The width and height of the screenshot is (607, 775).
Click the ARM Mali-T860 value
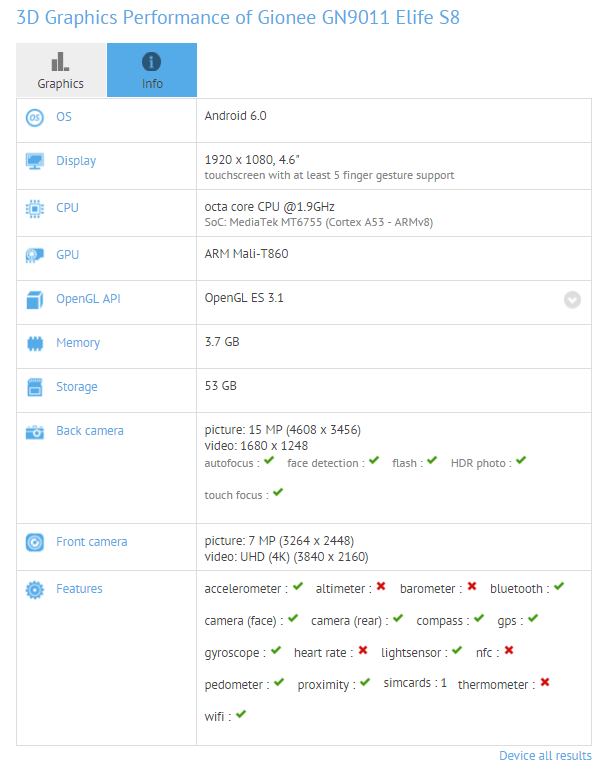[x=246, y=254]
